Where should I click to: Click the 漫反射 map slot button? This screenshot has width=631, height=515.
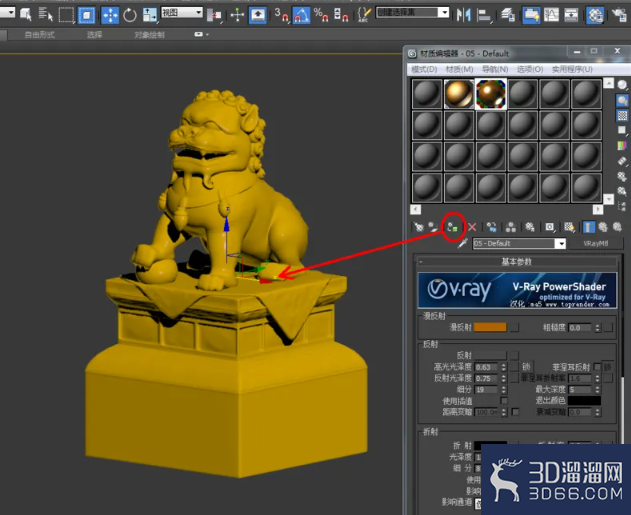514,328
